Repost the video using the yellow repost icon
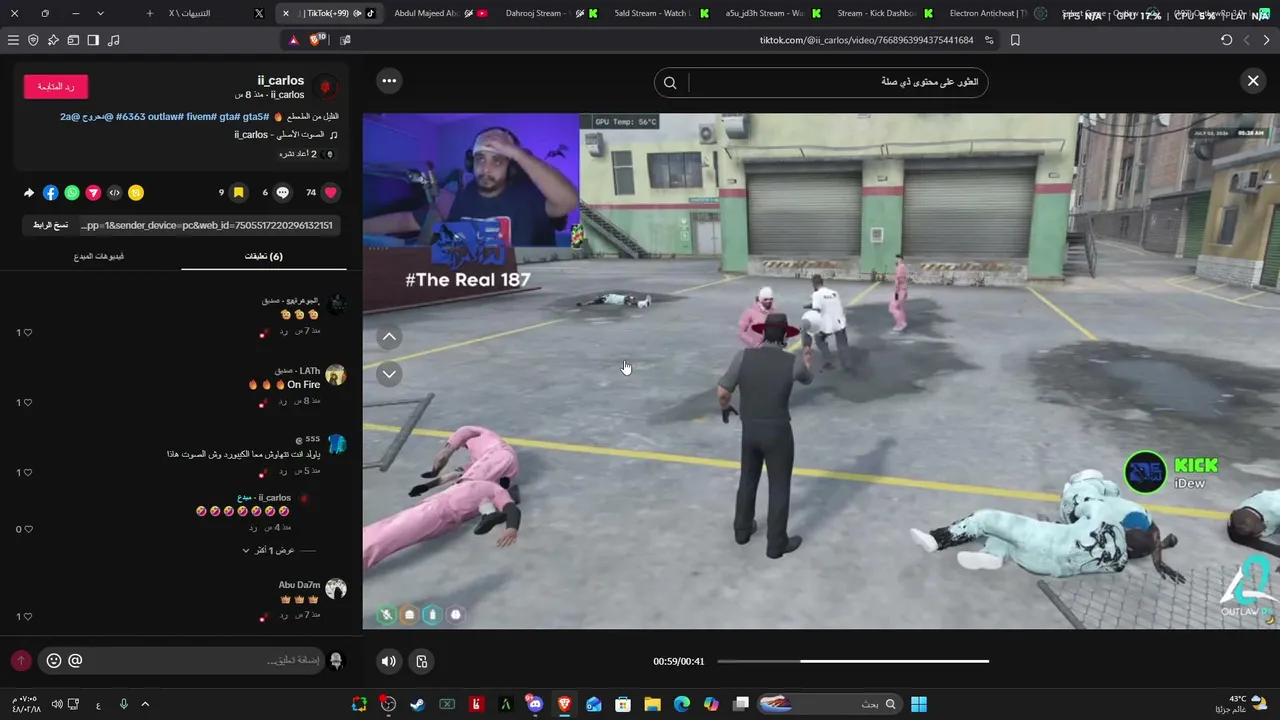The image size is (1280, 720). (x=136, y=193)
